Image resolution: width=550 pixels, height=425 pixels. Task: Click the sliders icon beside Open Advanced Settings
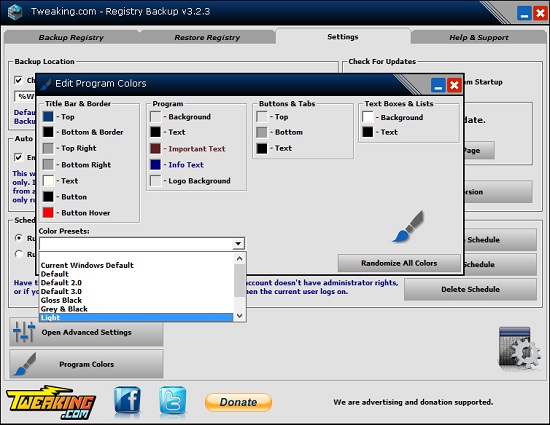click(24, 332)
